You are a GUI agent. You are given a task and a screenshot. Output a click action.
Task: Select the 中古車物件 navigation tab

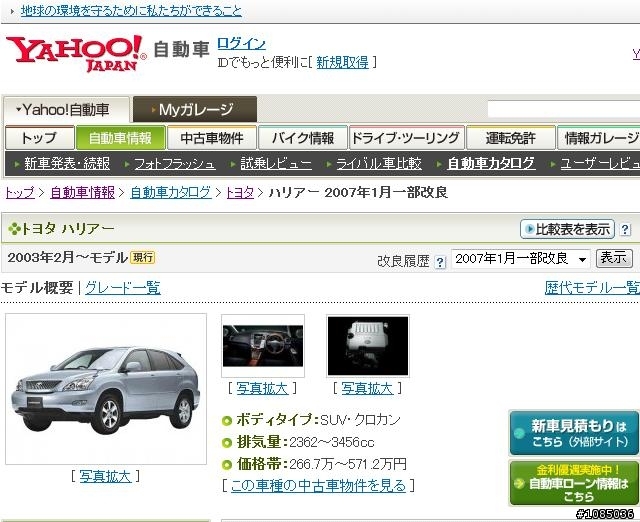(x=212, y=138)
